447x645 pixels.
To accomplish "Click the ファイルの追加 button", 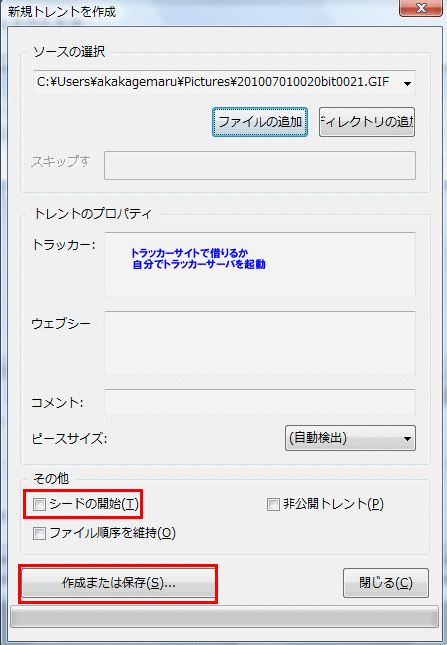I will pyautogui.click(x=259, y=122).
